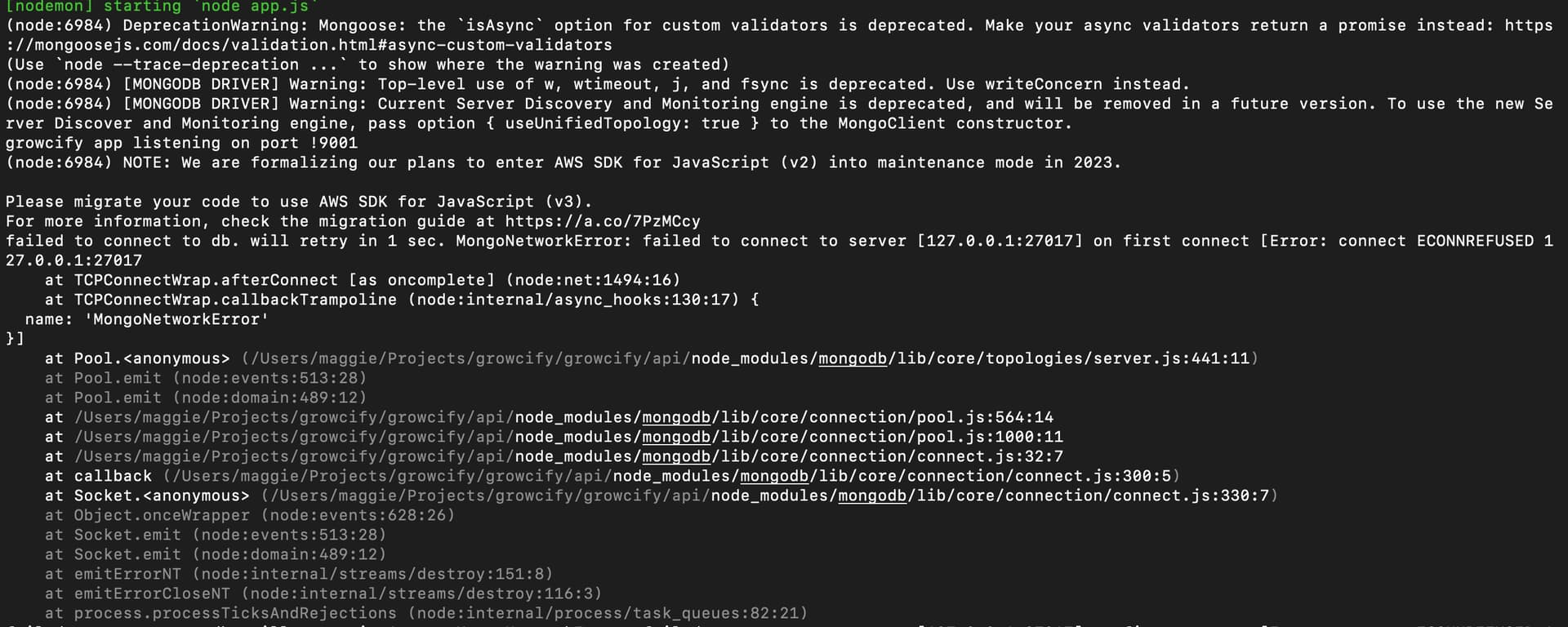
Task: Click the process.processTicksAndRejections stack frame
Action: (426, 613)
